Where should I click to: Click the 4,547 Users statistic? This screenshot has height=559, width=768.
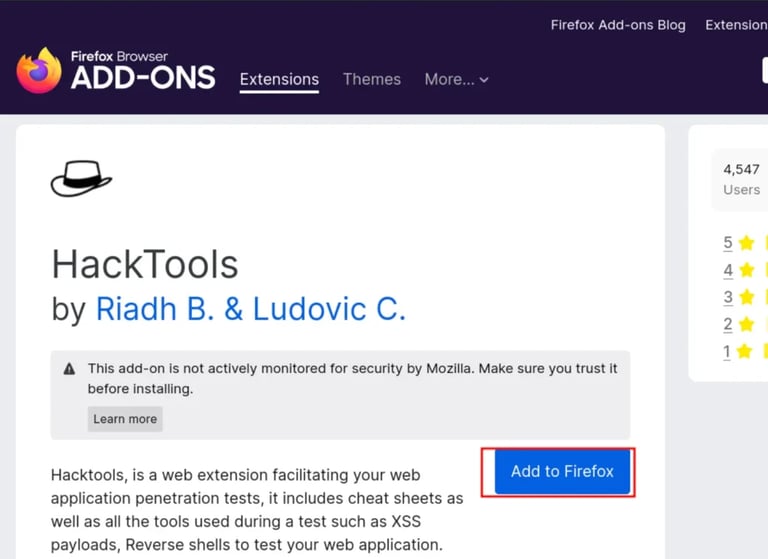coord(742,179)
